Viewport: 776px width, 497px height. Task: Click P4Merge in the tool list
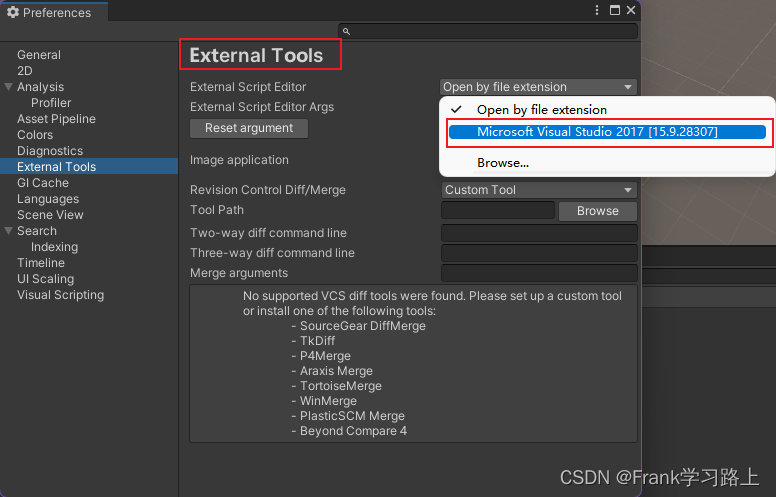(325, 356)
